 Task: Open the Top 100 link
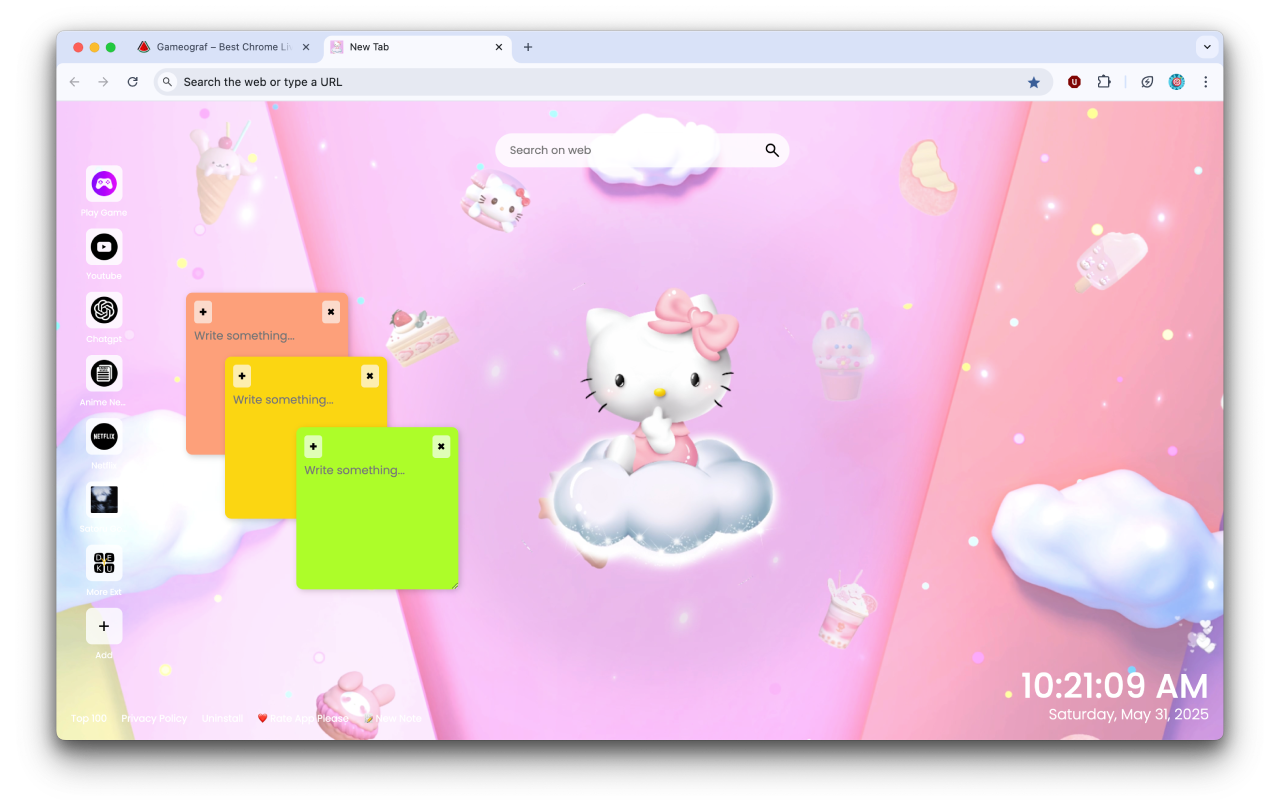[x=89, y=718]
